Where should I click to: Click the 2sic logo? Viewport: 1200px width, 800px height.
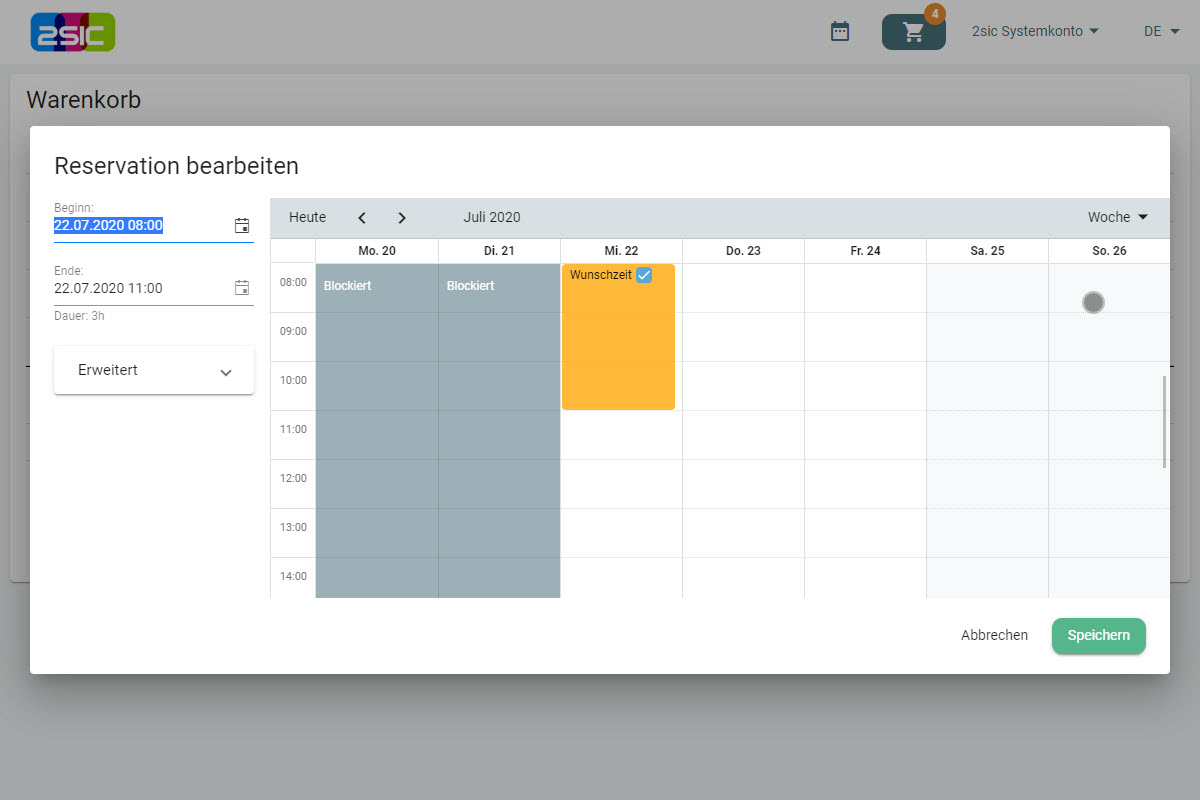[x=73, y=32]
